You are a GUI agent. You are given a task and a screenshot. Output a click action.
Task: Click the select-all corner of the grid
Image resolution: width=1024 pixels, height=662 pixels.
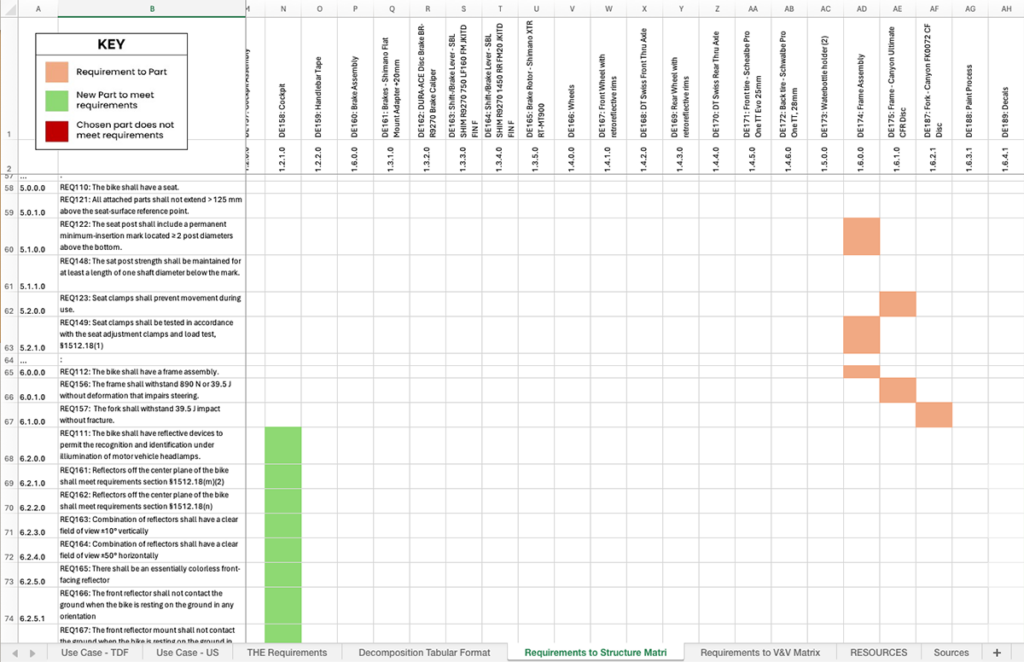8,8
